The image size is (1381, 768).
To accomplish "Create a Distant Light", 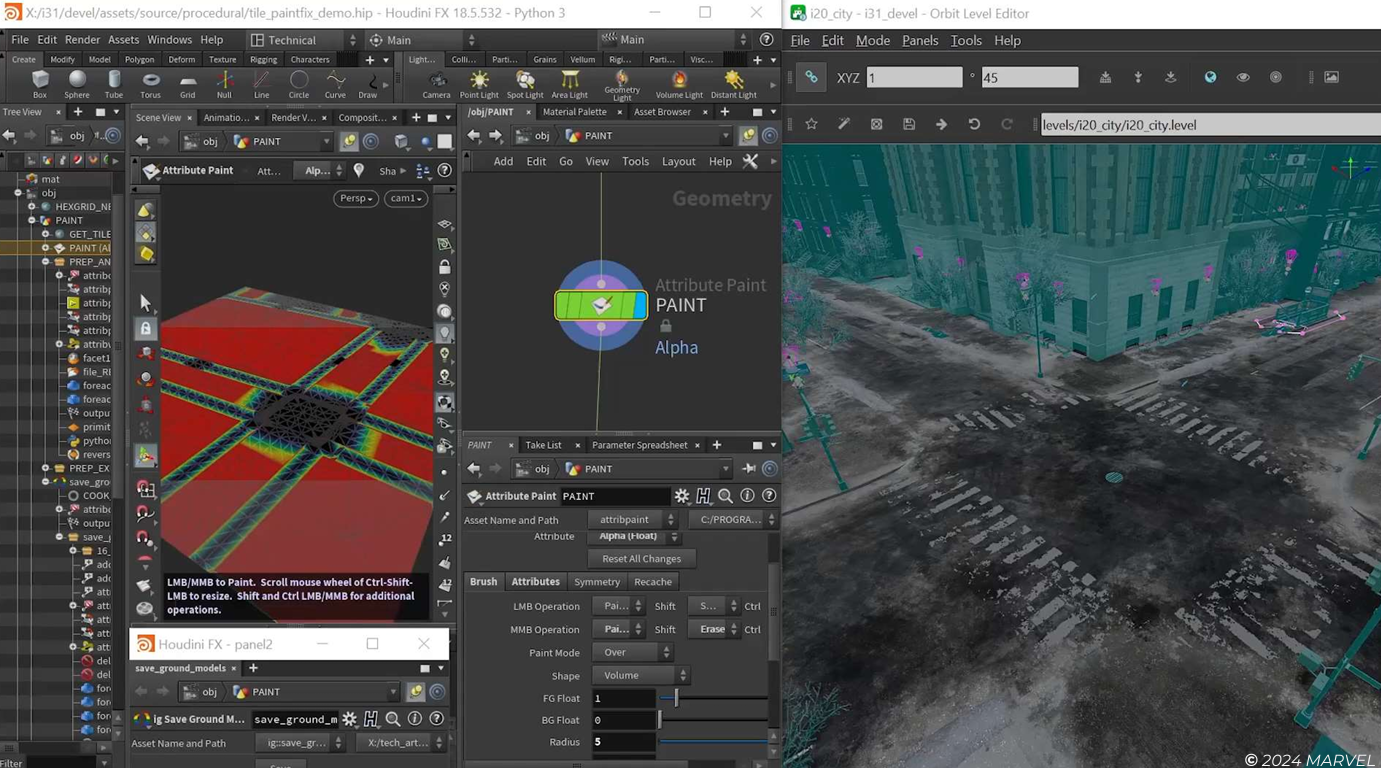I will pos(733,84).
